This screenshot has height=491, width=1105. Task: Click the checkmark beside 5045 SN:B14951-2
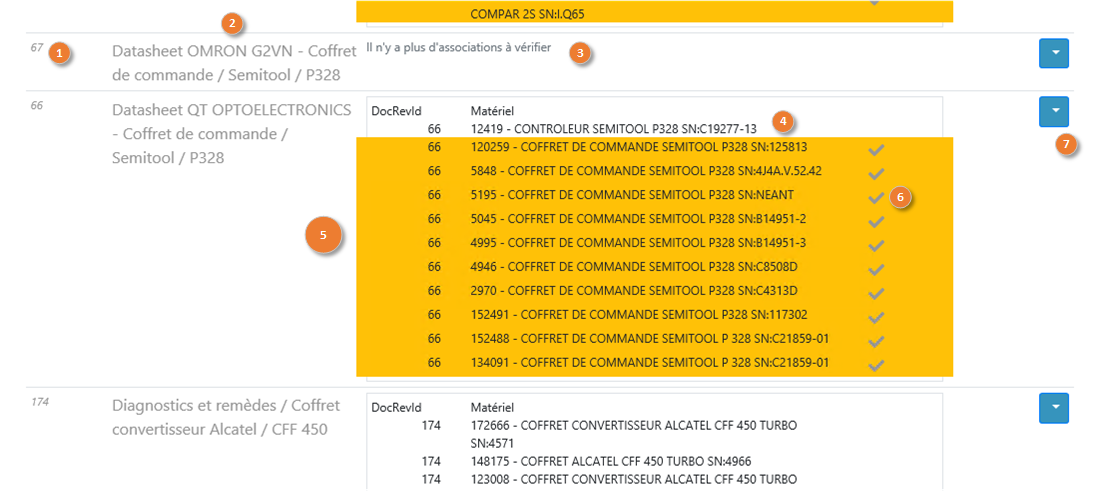876,222
